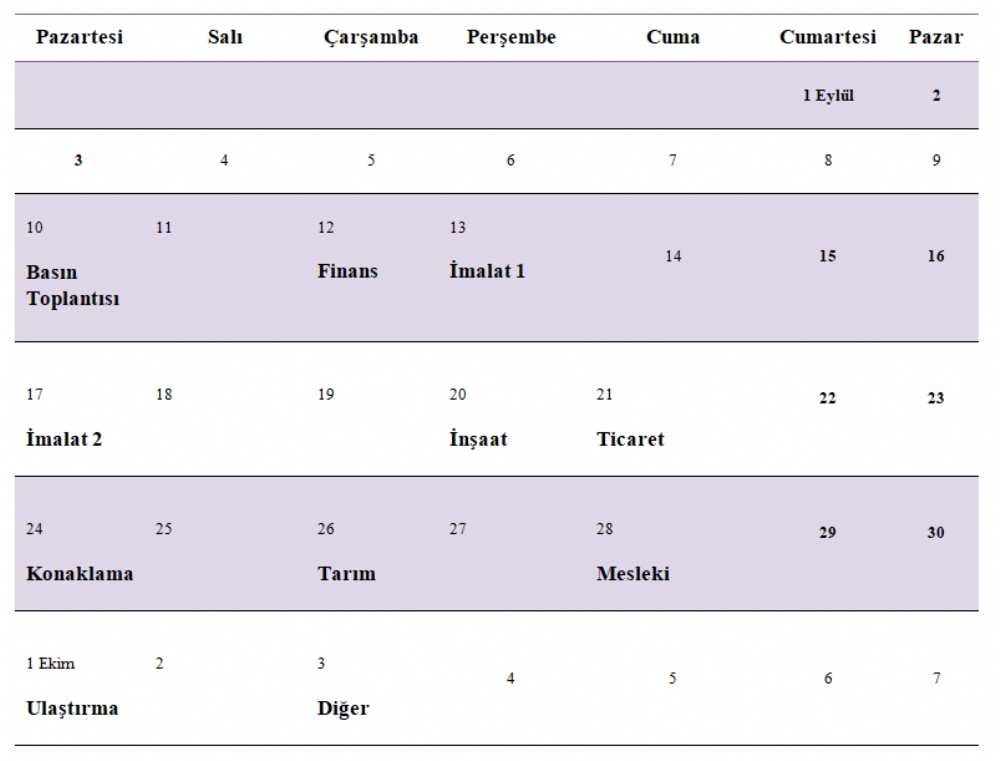Click the Tarım event entry
Screen dimensions: 1000x761
point(346,574)
